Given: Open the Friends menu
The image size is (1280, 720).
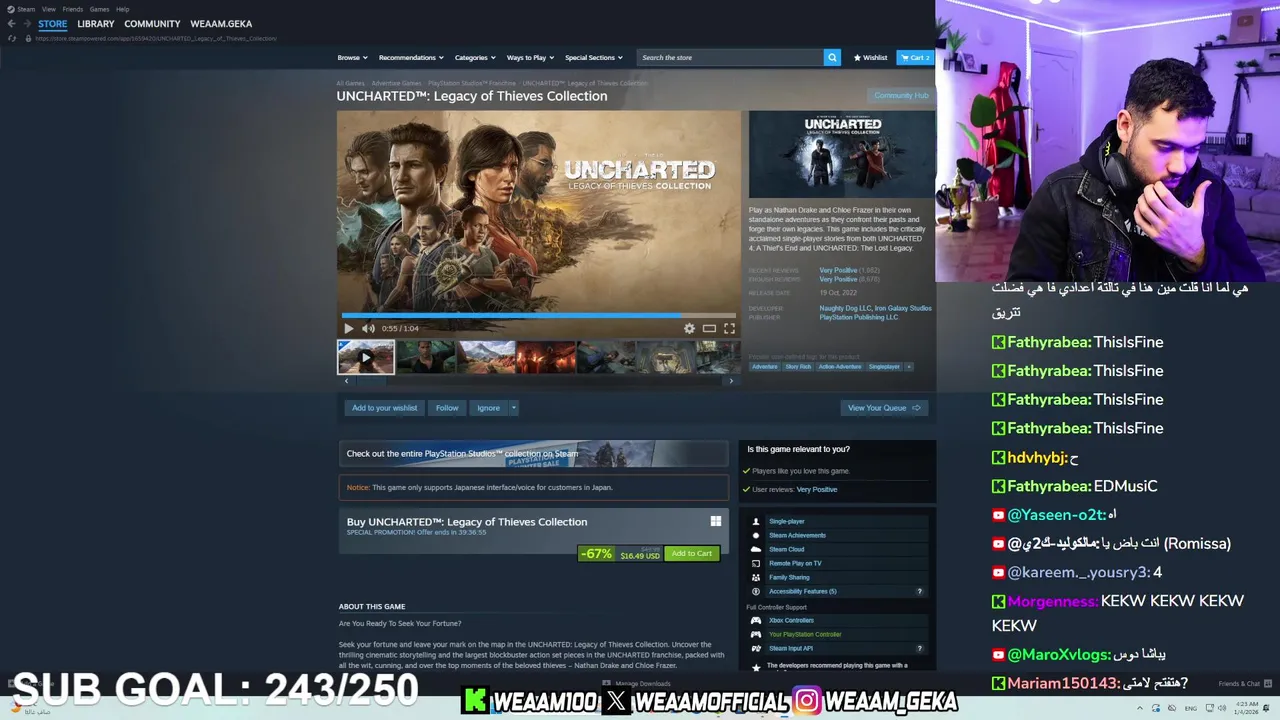Looking at the screenshot, I should 73,9.
